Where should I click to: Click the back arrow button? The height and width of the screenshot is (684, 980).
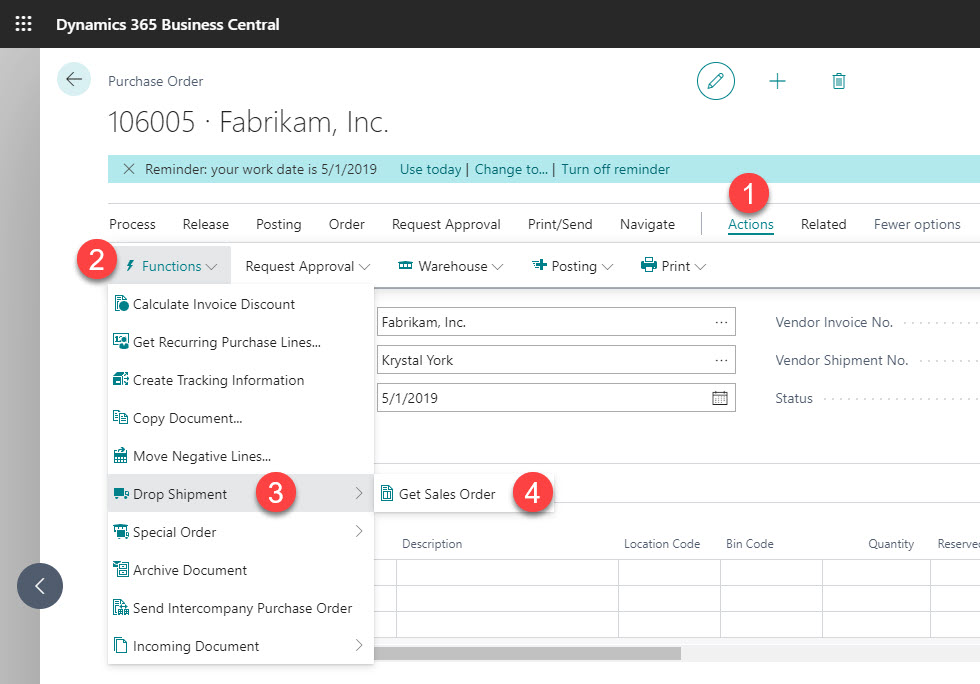pyautogui.click(x=74, y=79)
